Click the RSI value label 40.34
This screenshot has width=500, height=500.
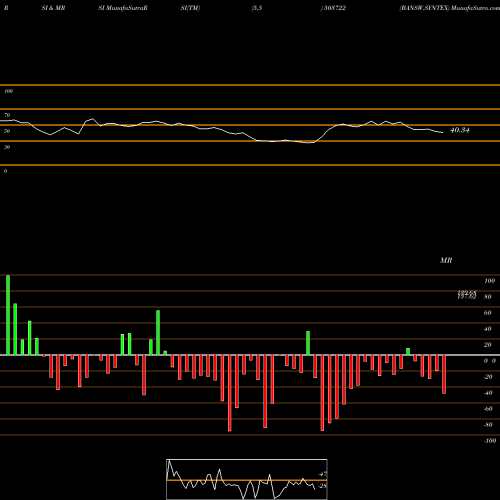[460, 130]
